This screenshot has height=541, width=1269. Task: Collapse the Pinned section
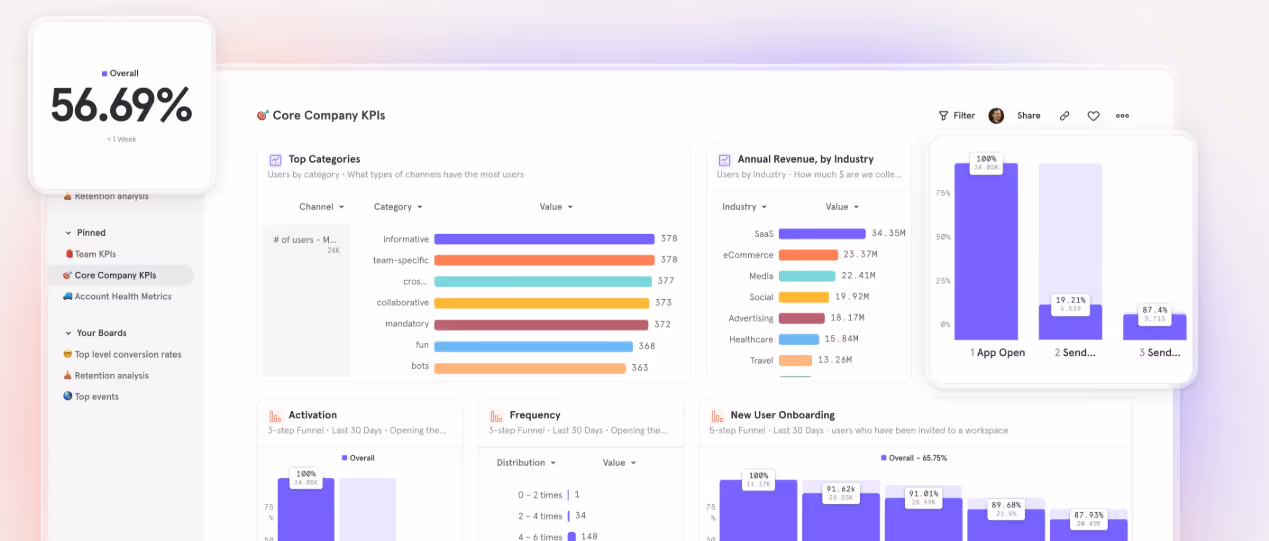click(68, 233)
